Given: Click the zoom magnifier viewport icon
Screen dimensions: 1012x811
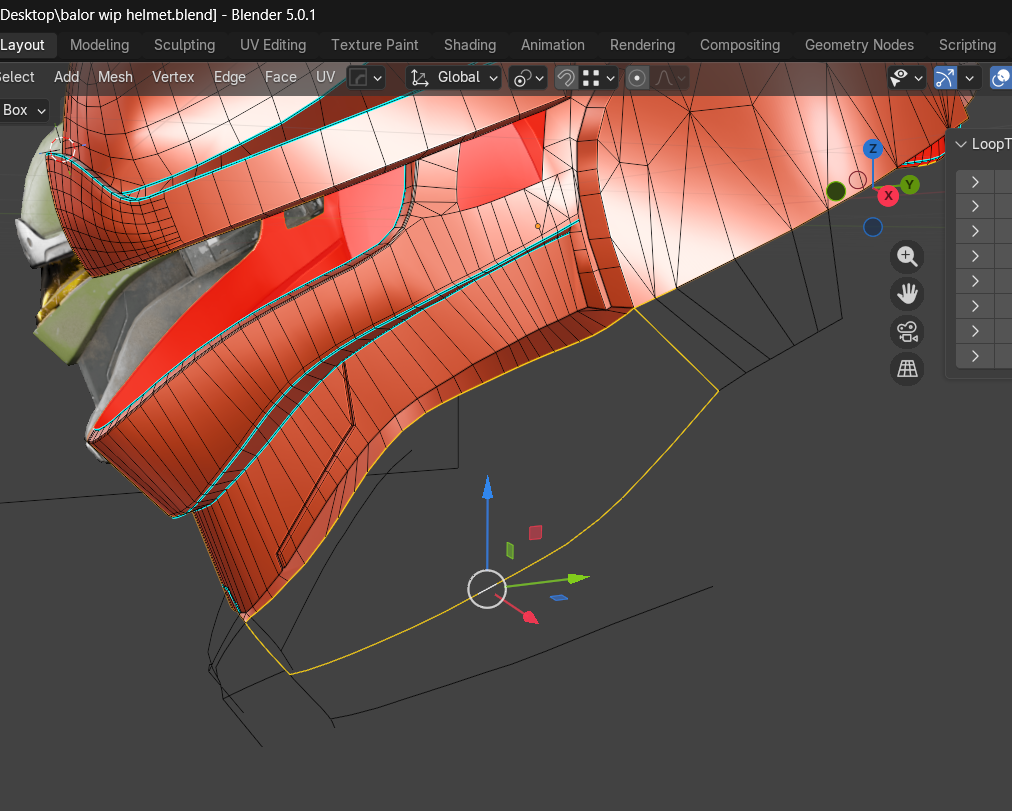Looking at the screenshot, I should point(907,256).
